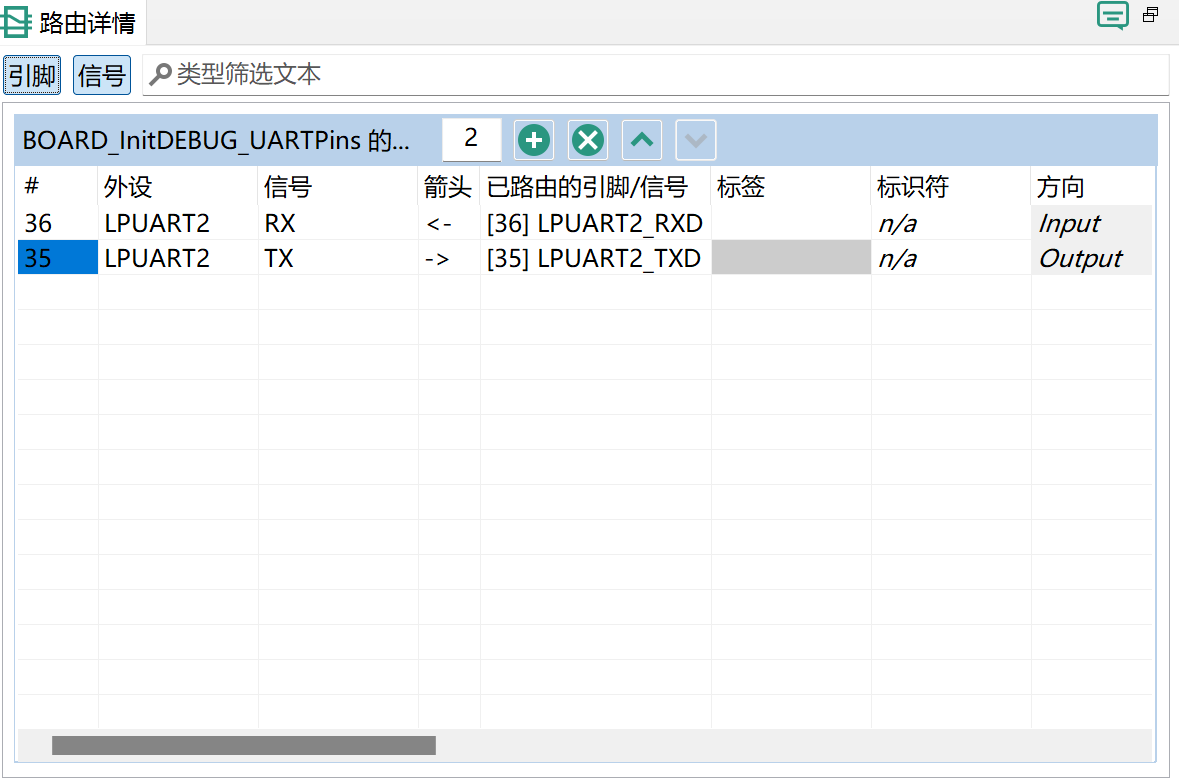Click the grayed move down arrow icon
Viewport: 1179px width, 779px height.
click(x=696, y=141)
